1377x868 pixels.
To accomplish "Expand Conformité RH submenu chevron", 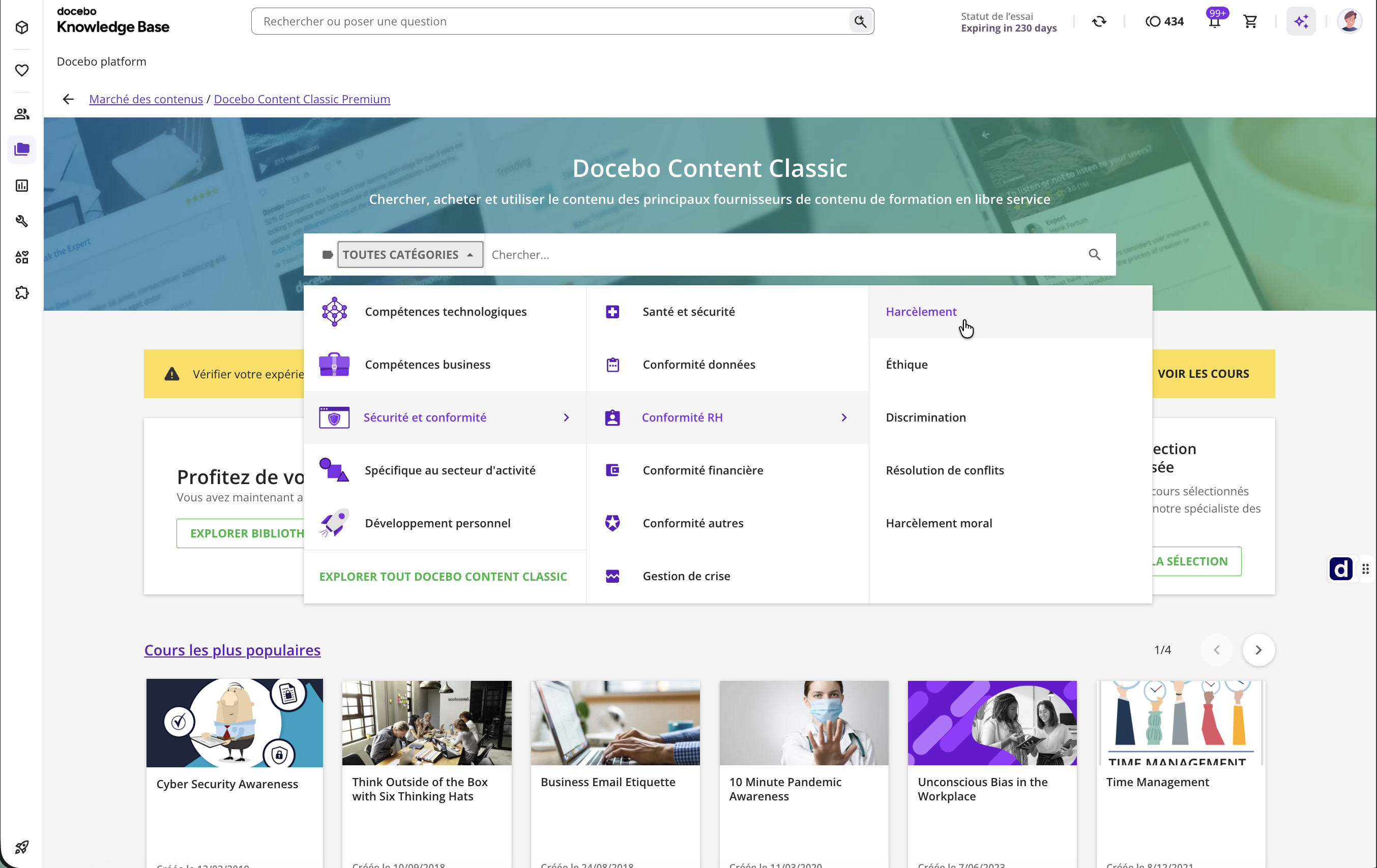I will coord(844,417).
